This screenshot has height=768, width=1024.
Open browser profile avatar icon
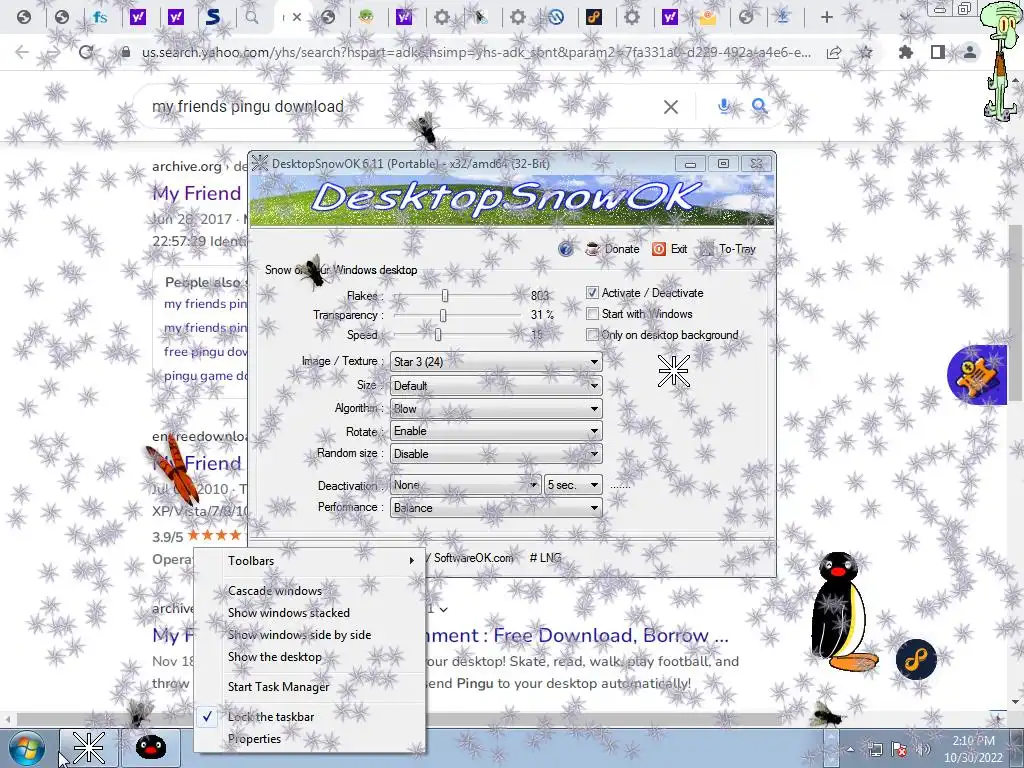point(970,52)
